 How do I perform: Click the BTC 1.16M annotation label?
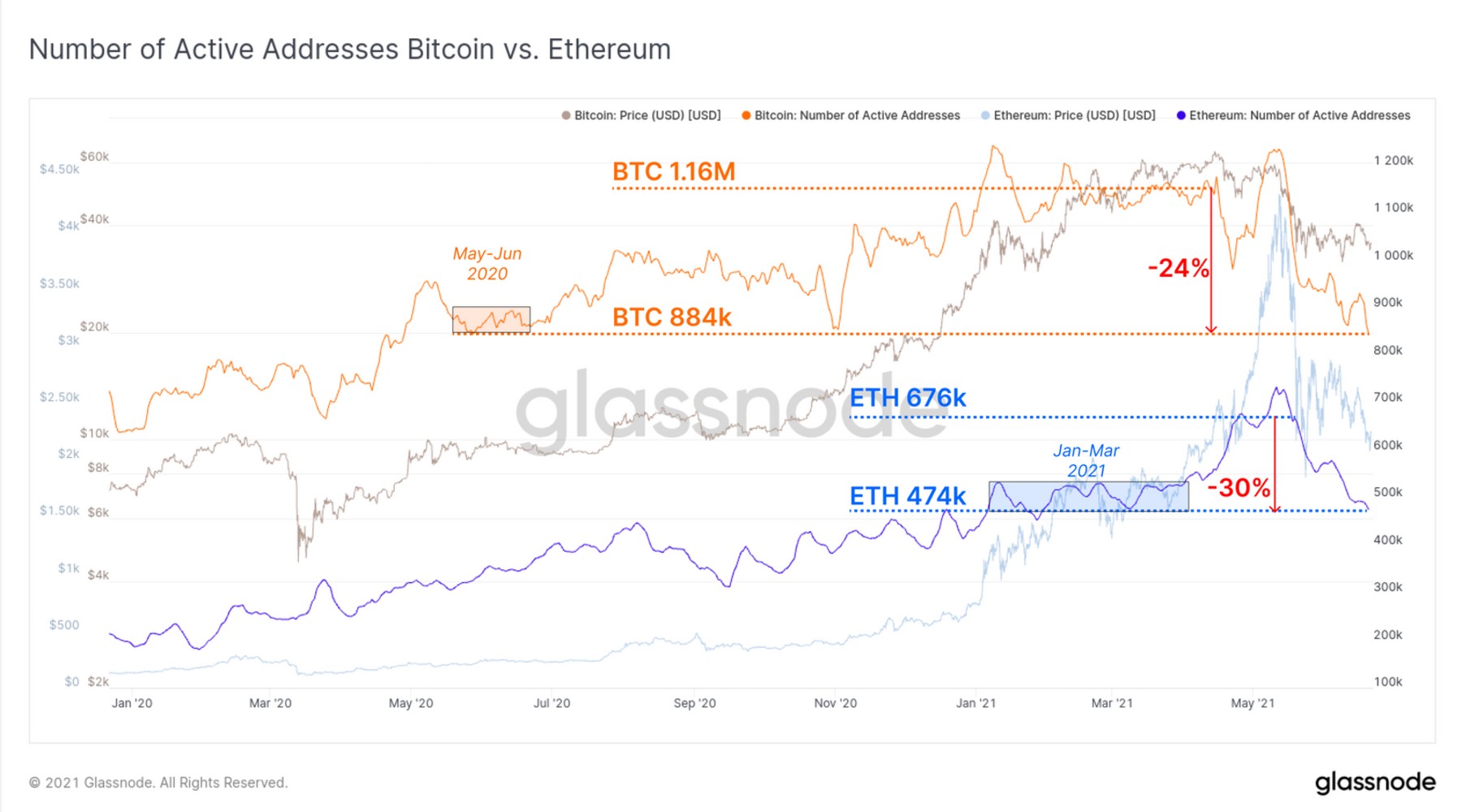point(673,172)
